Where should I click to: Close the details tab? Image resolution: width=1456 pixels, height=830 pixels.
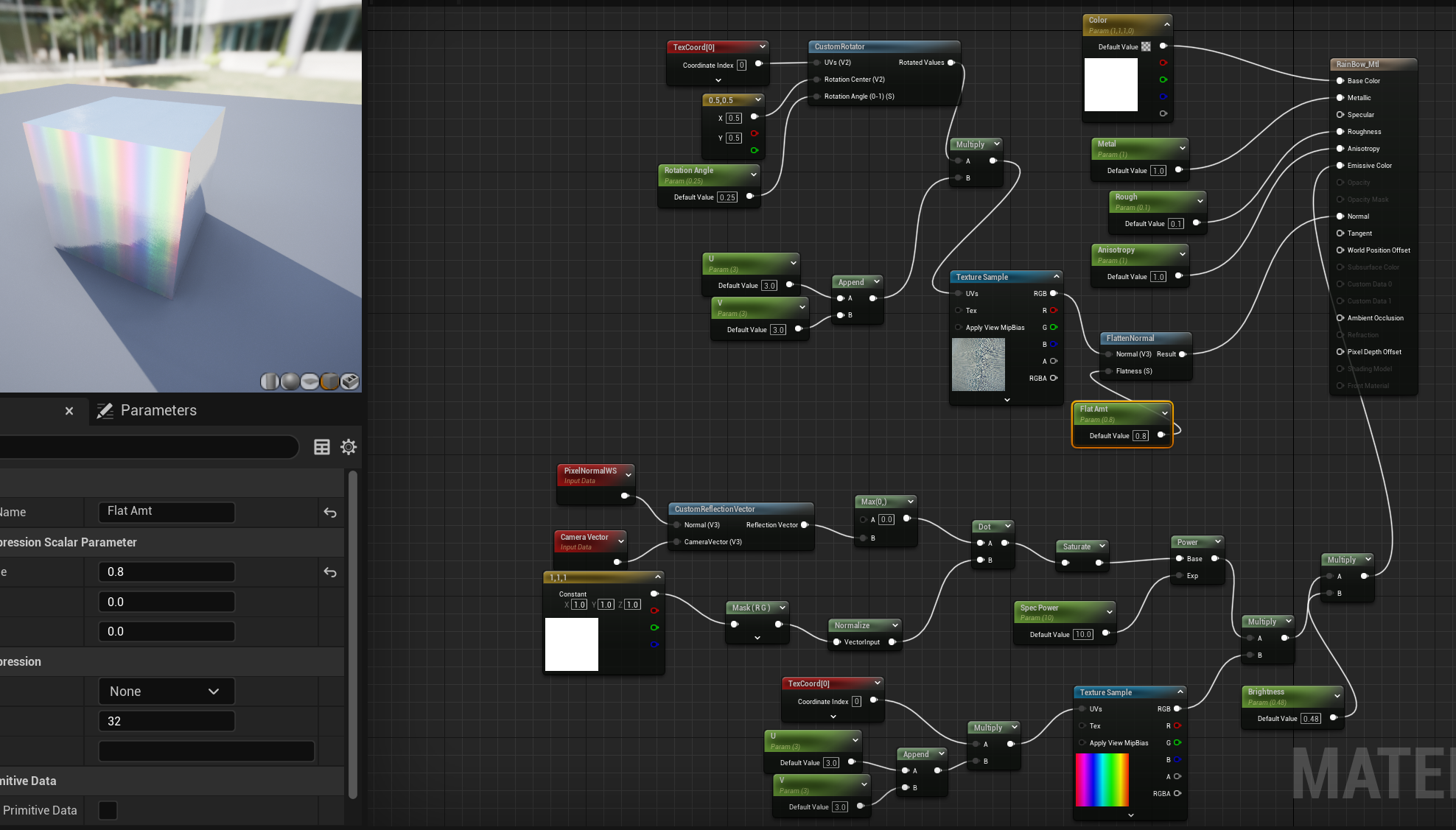(69, 411)
